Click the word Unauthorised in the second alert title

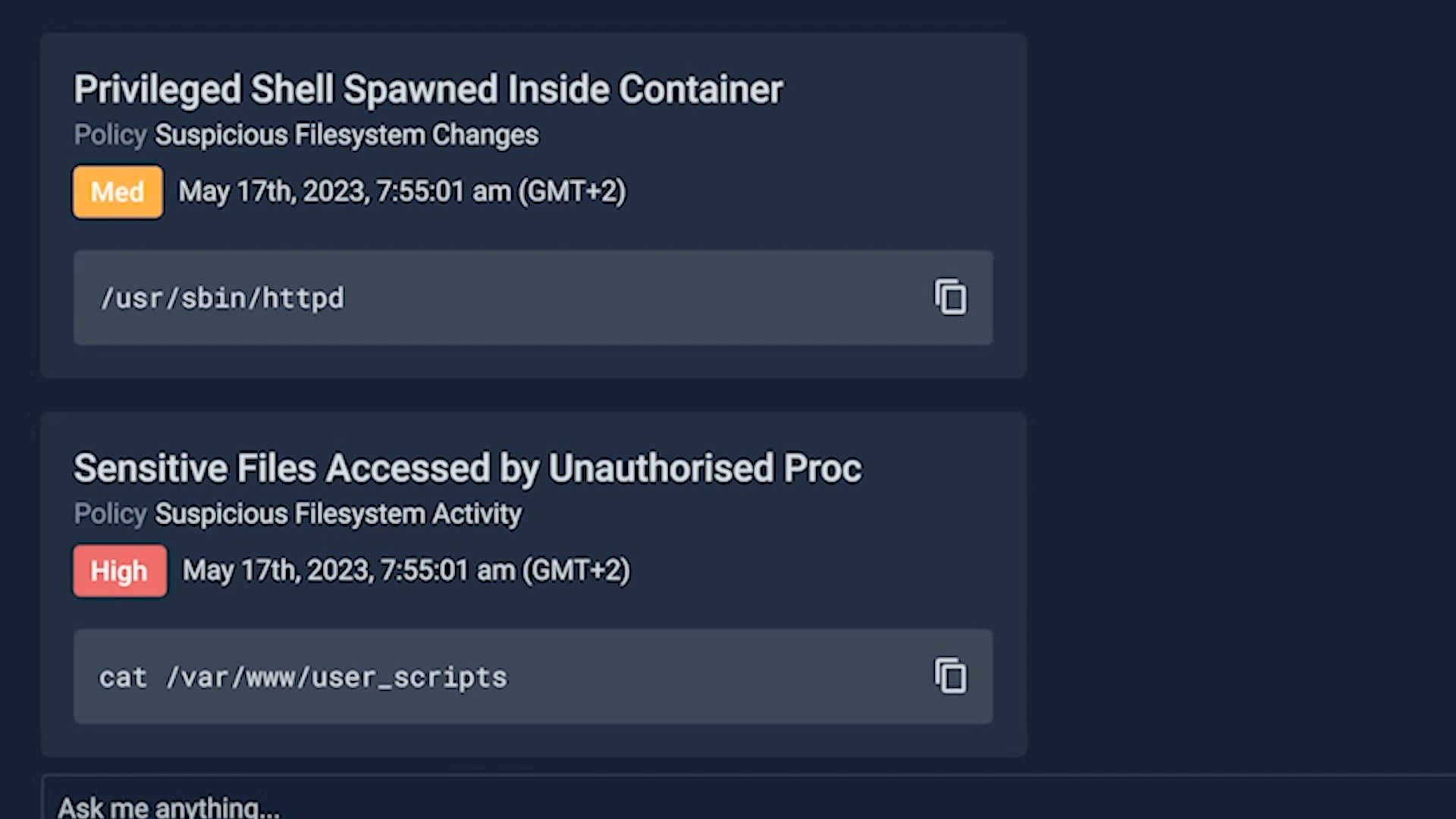(661, 468)
